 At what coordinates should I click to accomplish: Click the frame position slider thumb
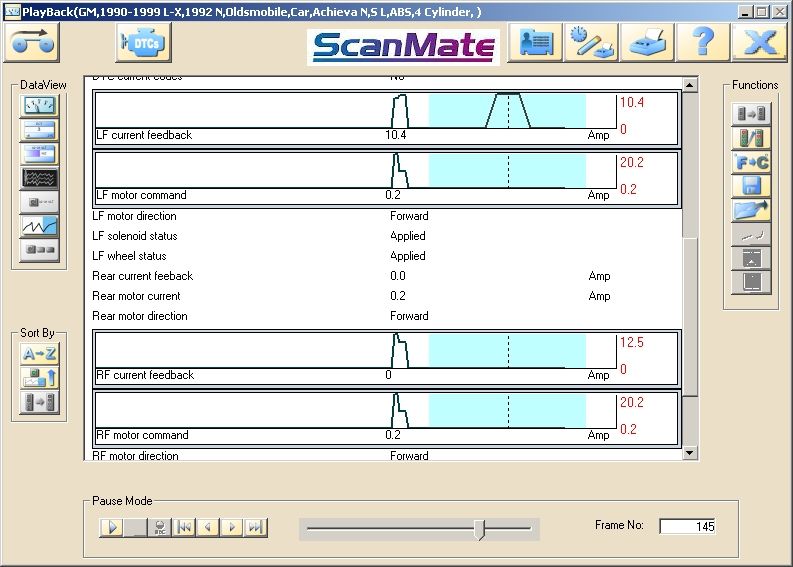pos(479,530)
